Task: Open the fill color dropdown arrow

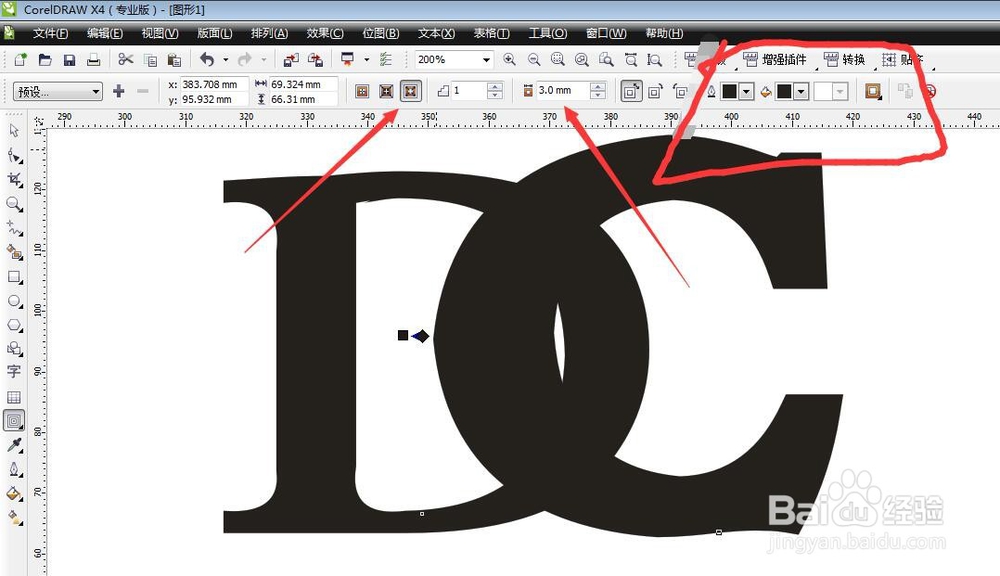Action: (x=802, y=92)
